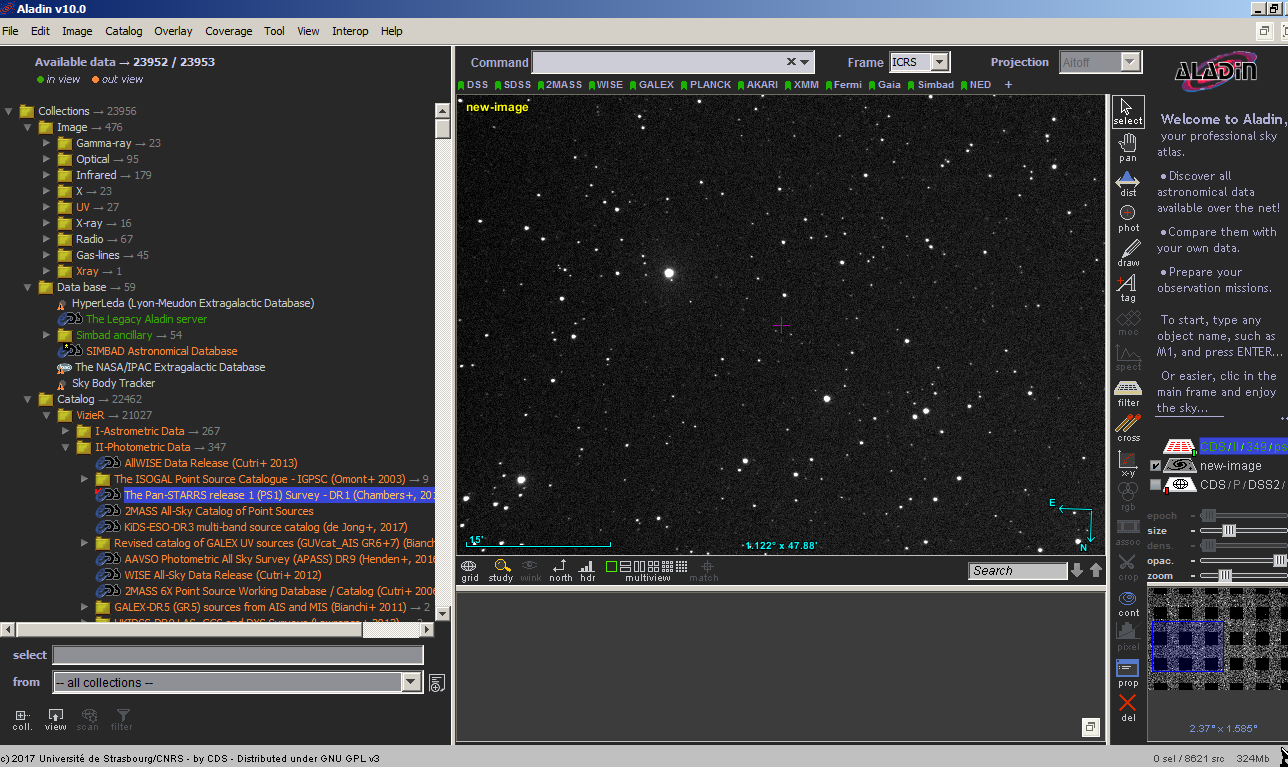This screenshot has width=1288, height=767.
Task: Click the SDSS bookmark
Action: pos(513,85)
